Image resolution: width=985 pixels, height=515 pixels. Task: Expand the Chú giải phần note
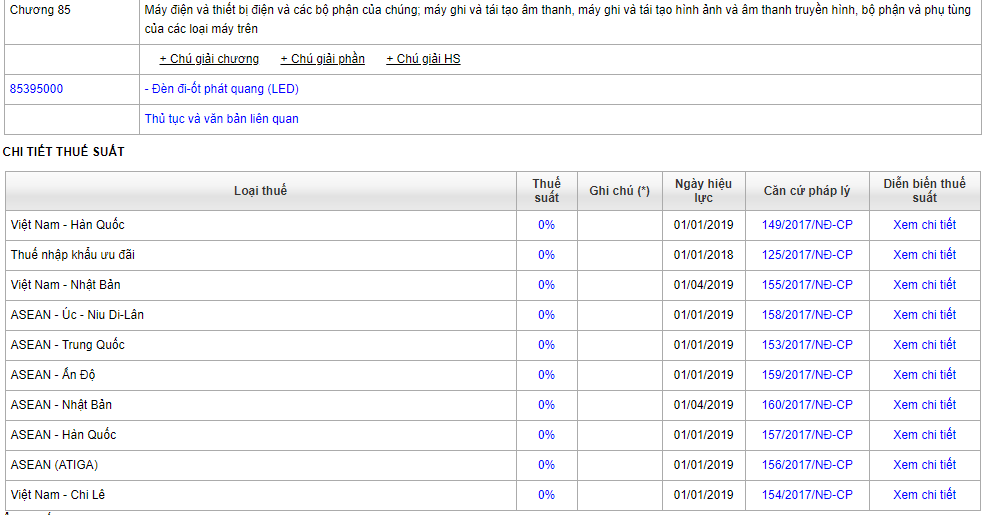point(322,59)
